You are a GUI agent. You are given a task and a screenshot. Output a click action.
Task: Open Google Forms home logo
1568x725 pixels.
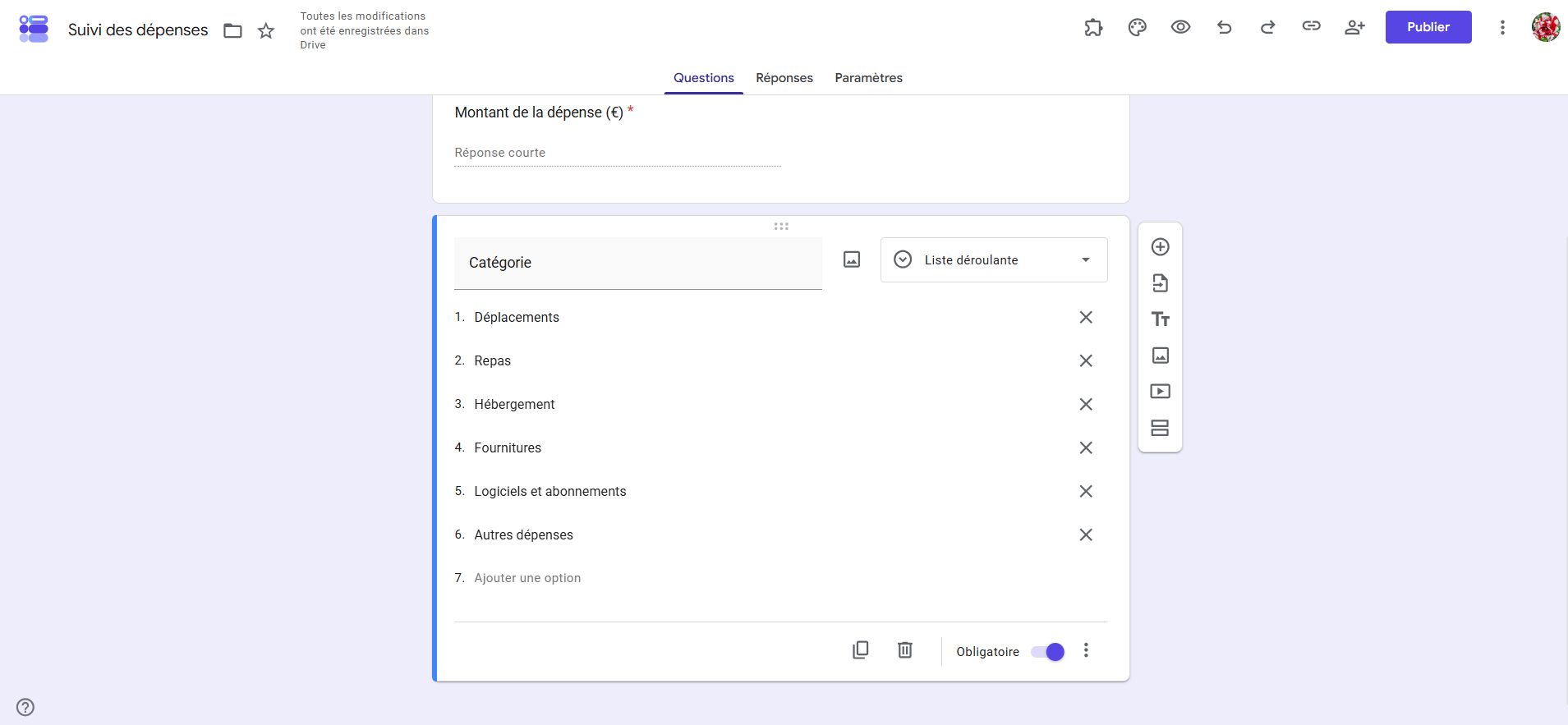34,29
